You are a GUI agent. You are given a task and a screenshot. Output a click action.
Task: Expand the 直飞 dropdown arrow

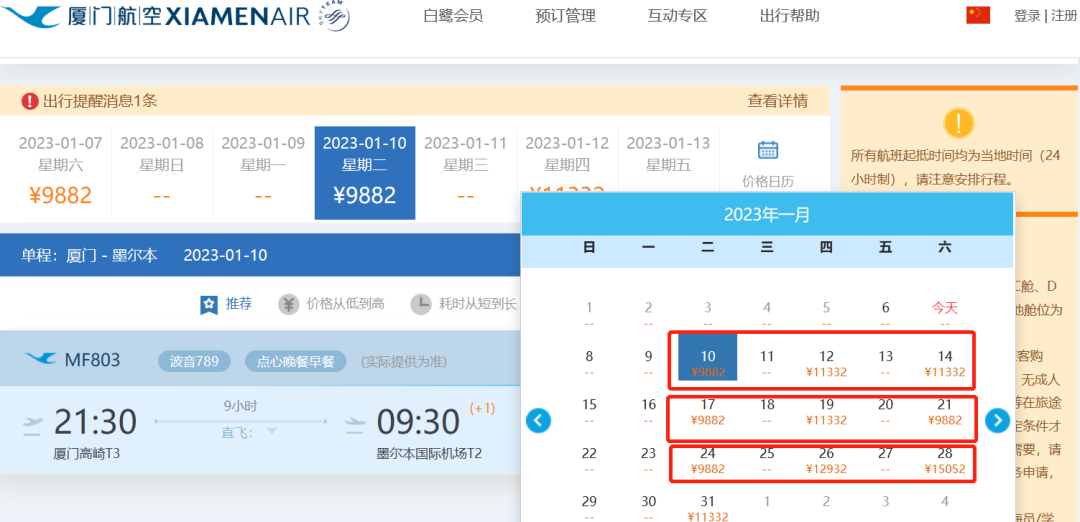pyautogui.click(x=271, y=432)
